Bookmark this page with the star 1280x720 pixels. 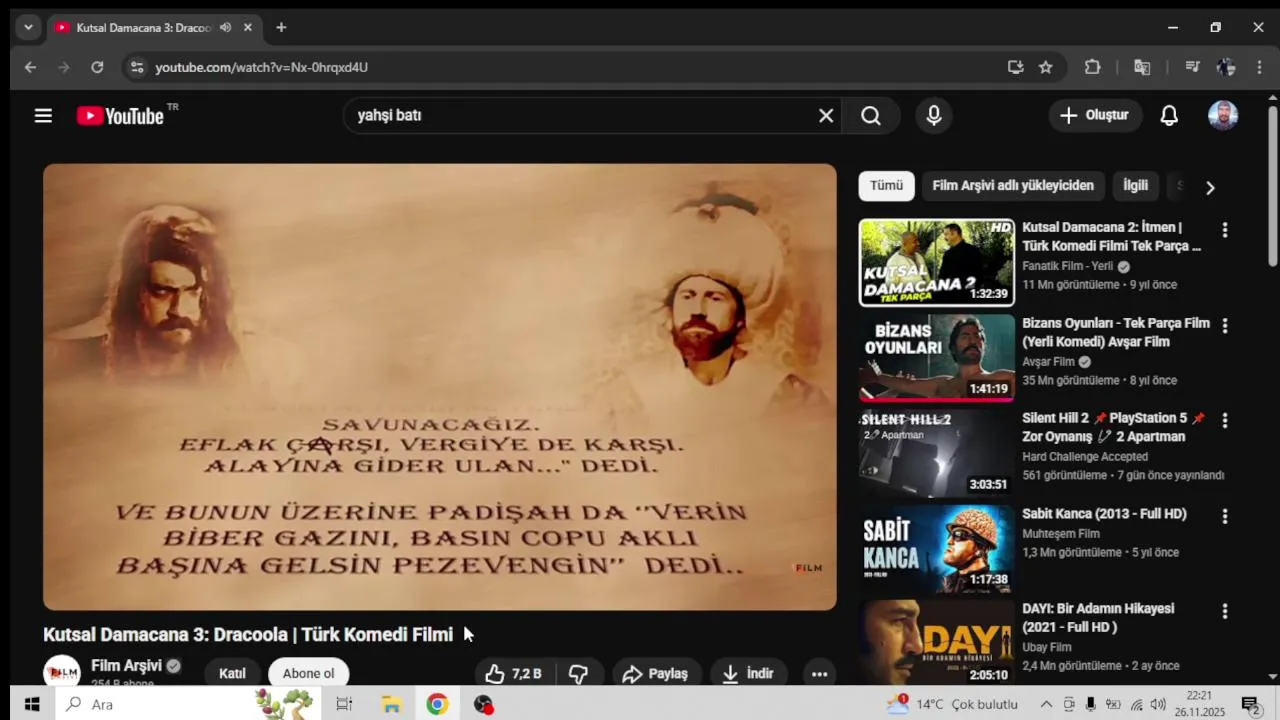[1046, 67]
